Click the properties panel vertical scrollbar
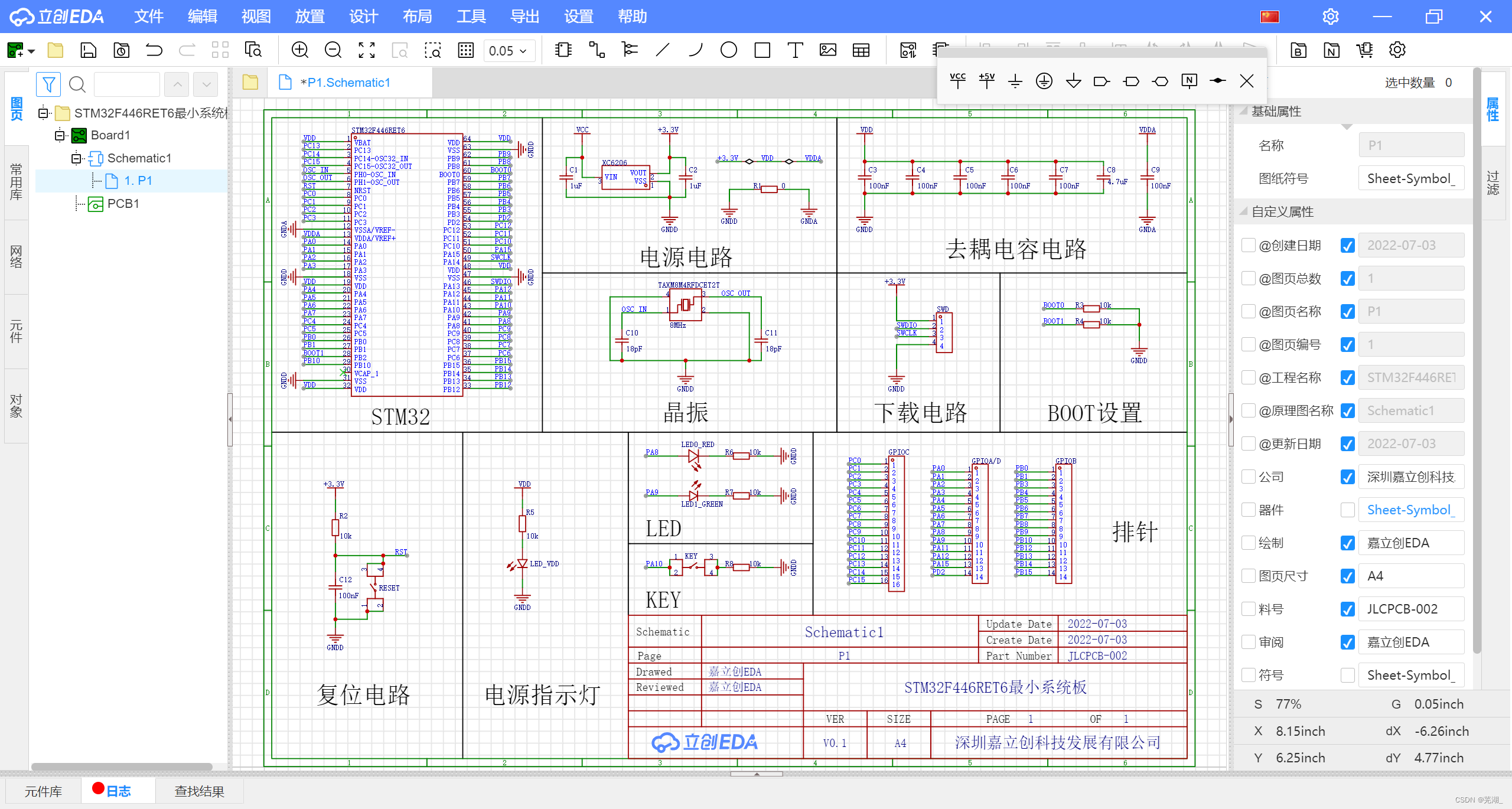Viewport: 1512px width, 809px height. pos(1477,360)
